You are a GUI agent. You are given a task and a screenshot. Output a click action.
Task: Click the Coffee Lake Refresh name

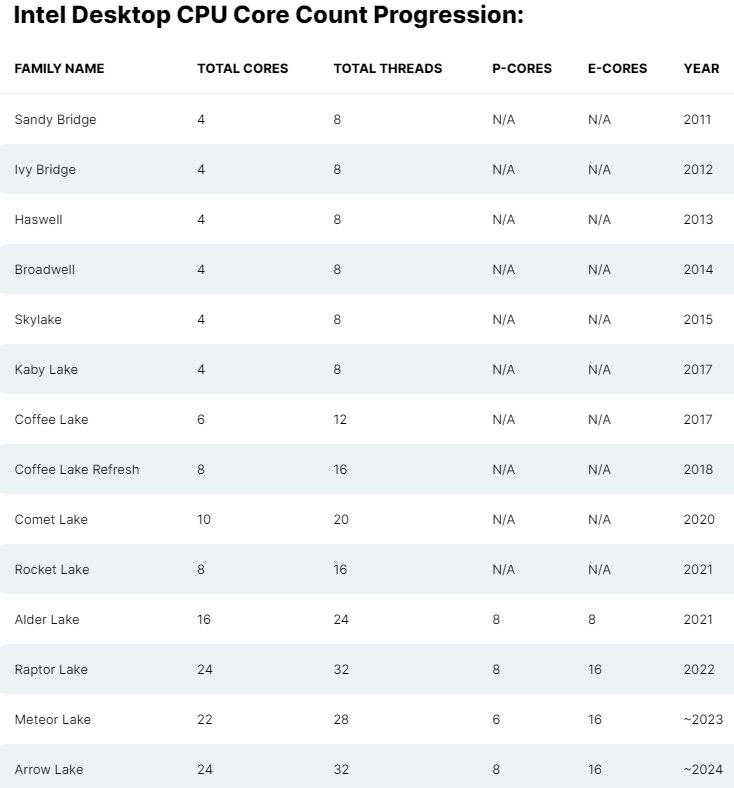tap(77, 470)
